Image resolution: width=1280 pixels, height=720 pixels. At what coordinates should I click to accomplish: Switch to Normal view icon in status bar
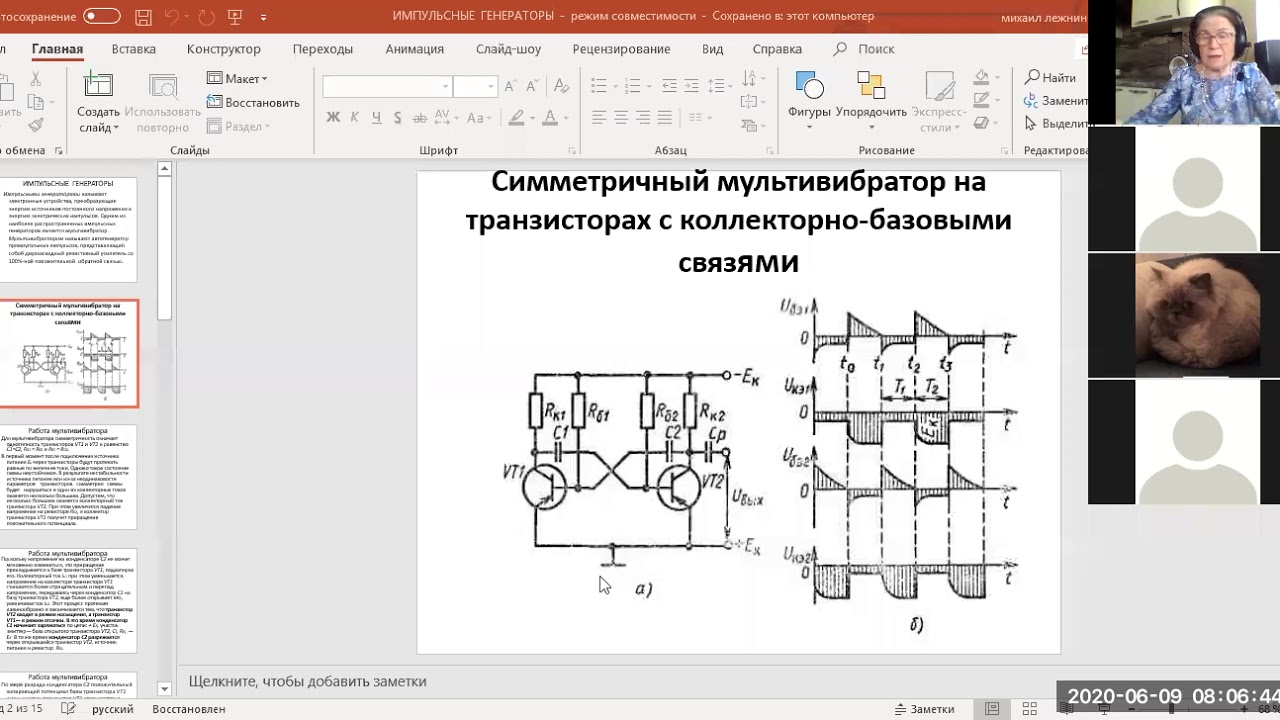(x=992, y=709)
